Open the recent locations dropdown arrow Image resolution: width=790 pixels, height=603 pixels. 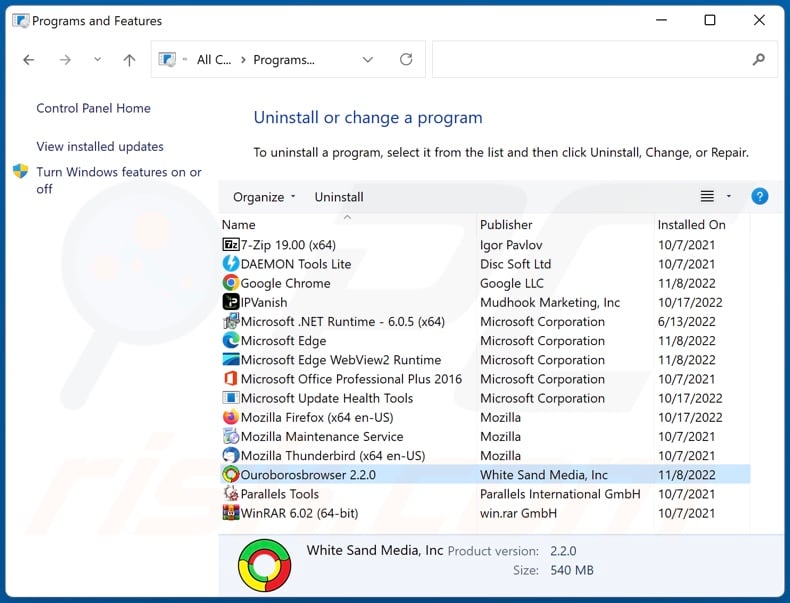click(x=97, y=59)
